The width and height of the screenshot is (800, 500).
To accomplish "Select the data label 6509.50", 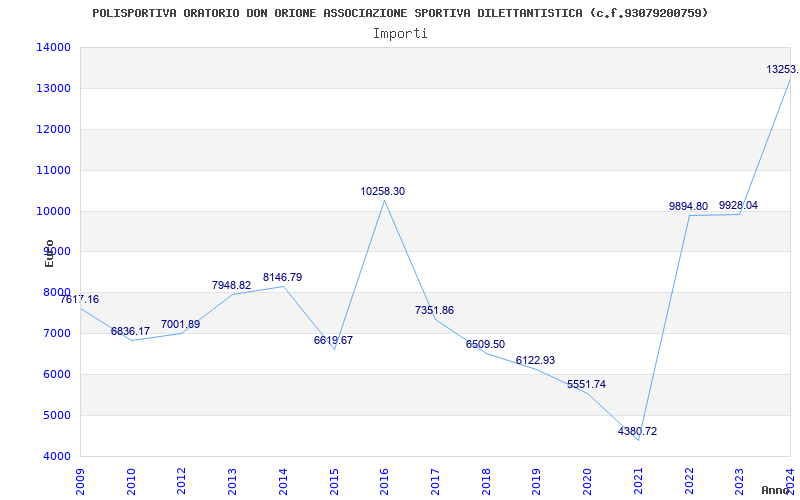I will (x=485, y=344).
